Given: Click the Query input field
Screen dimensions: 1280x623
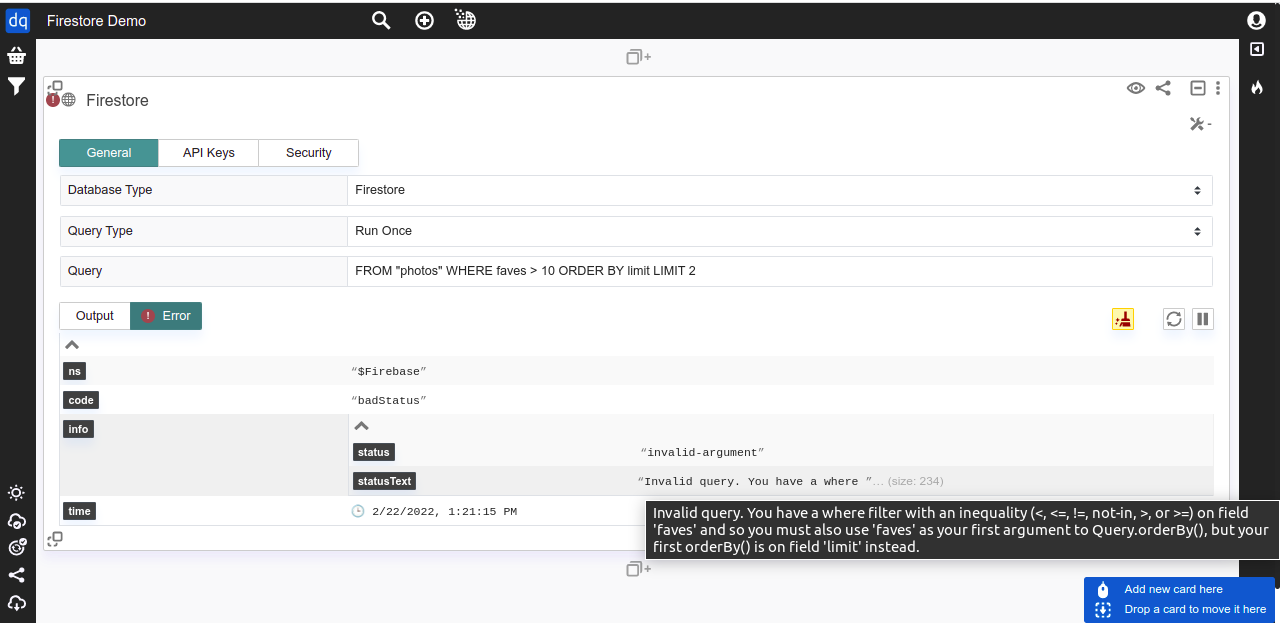Looking at the screenshot, I should pos(780,271).
